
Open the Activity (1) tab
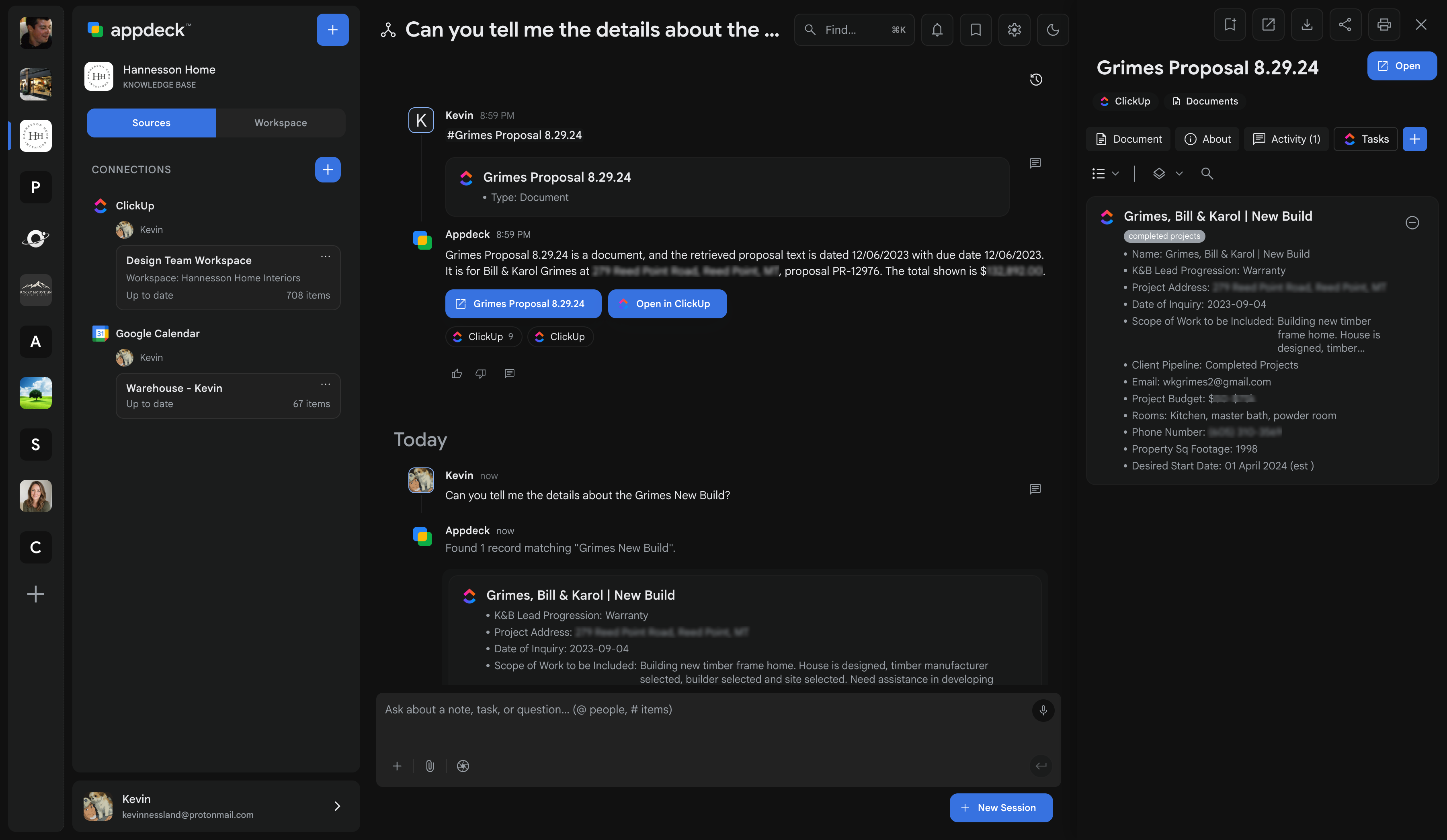pos(1286,139)
